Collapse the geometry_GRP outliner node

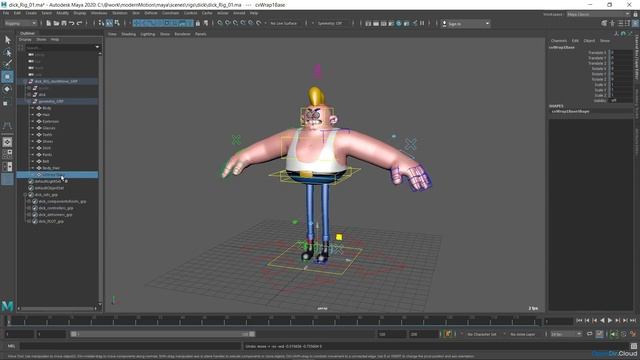29,101
